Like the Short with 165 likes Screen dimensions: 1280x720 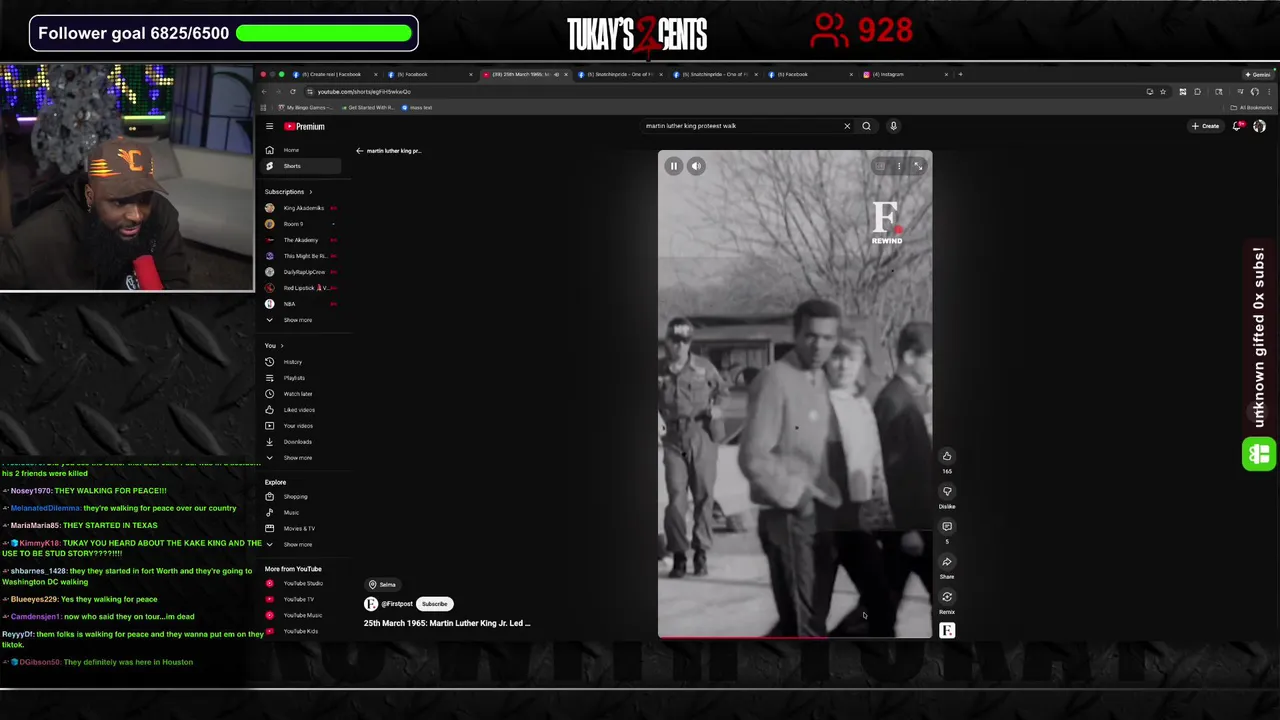pyautogui.click(x=947, y=456)
